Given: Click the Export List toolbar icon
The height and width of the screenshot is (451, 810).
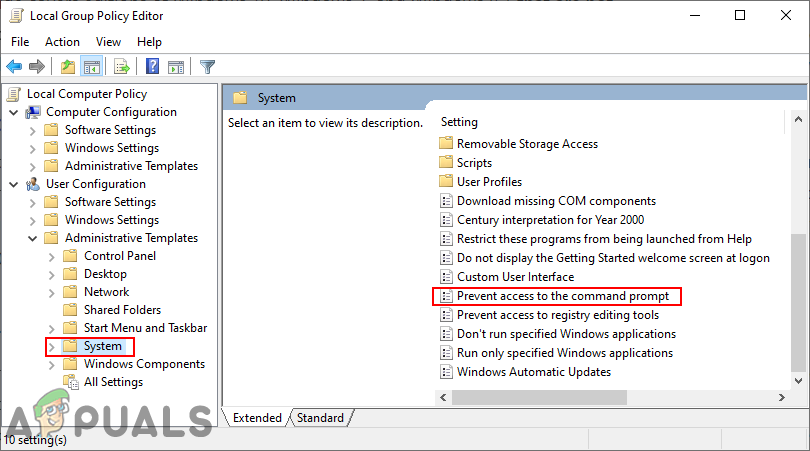Looking at the screenshot, I should pyautogui.click(x=121, y=67).
